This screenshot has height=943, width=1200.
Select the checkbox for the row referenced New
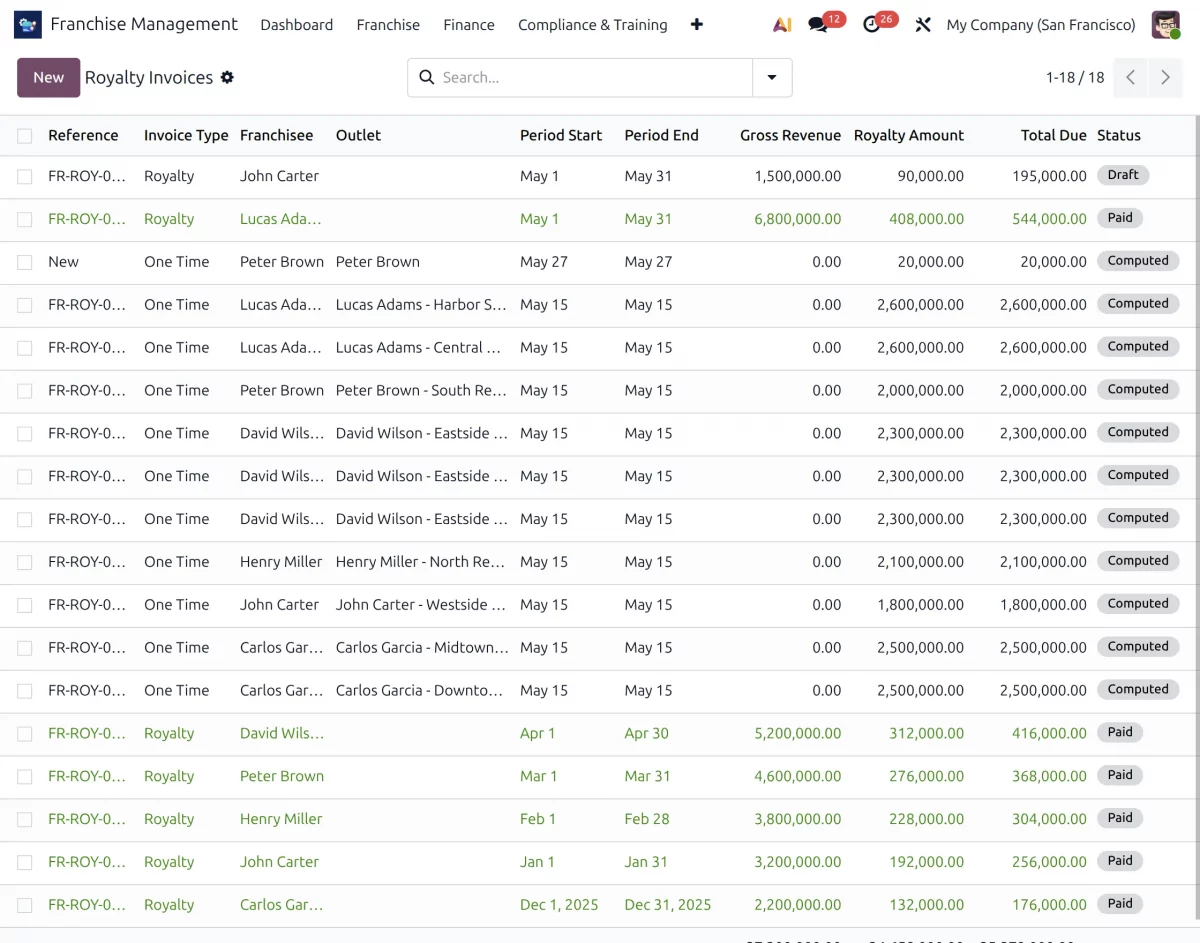25,262
